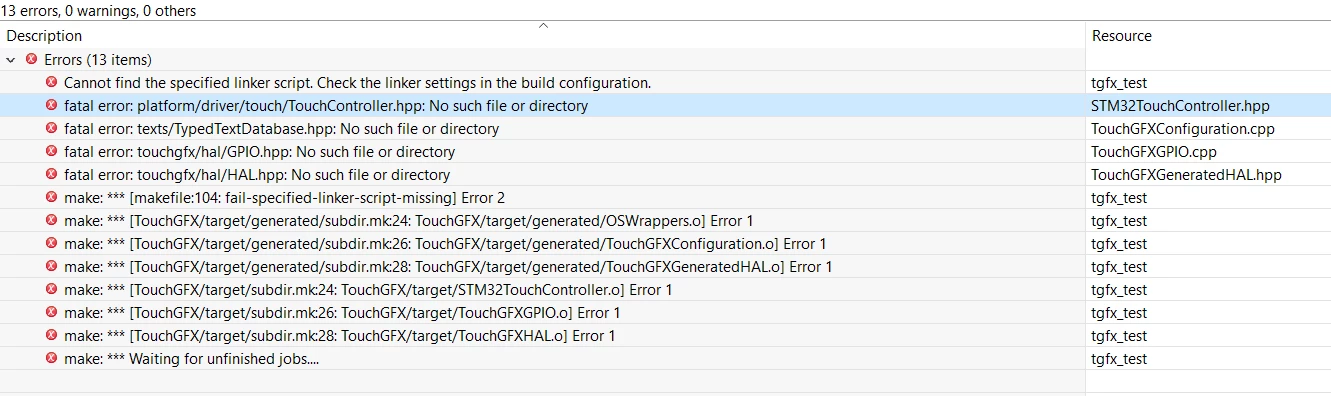Click error icon for unfinished jobs message
This screenshot has width=1331, height=396.
click(51, 359)
